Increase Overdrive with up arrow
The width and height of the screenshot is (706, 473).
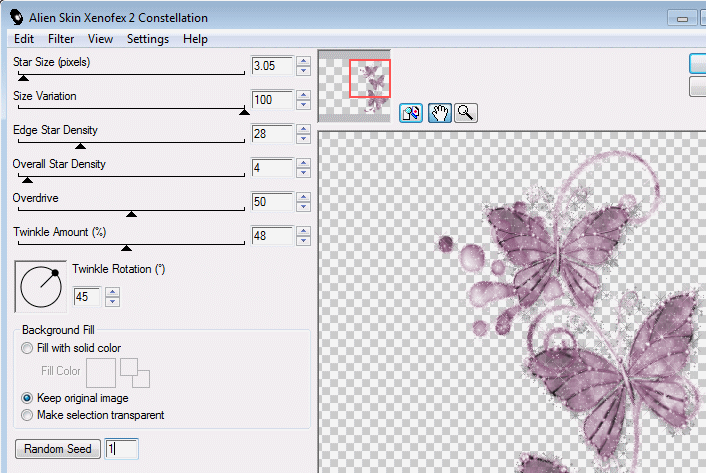303,197
